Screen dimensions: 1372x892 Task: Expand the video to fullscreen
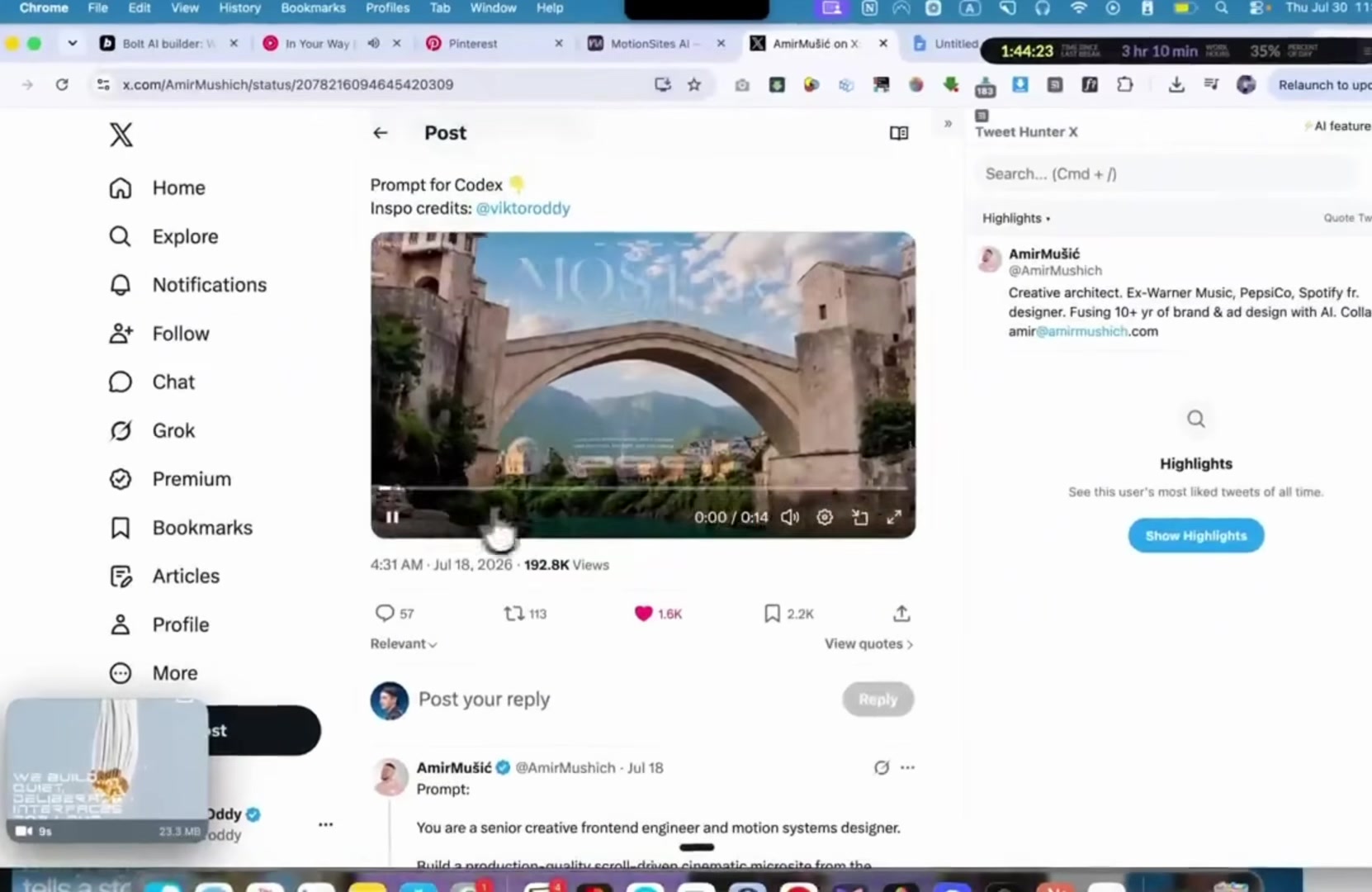[894, 517]
